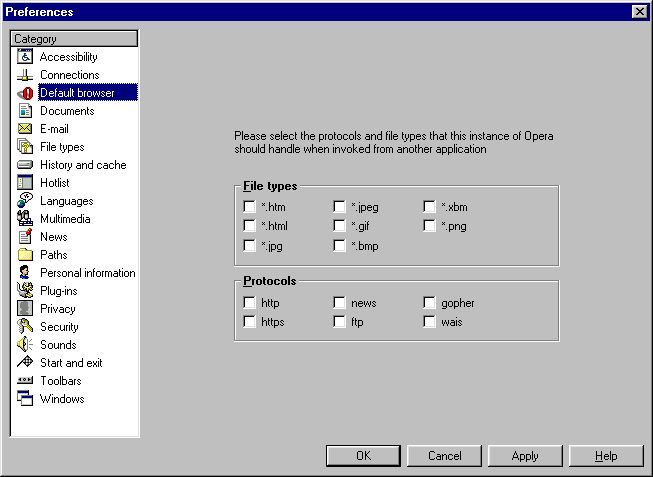Click the File types icon
Viewport: 653px width, 477px height.
click(x=25, y=147)
